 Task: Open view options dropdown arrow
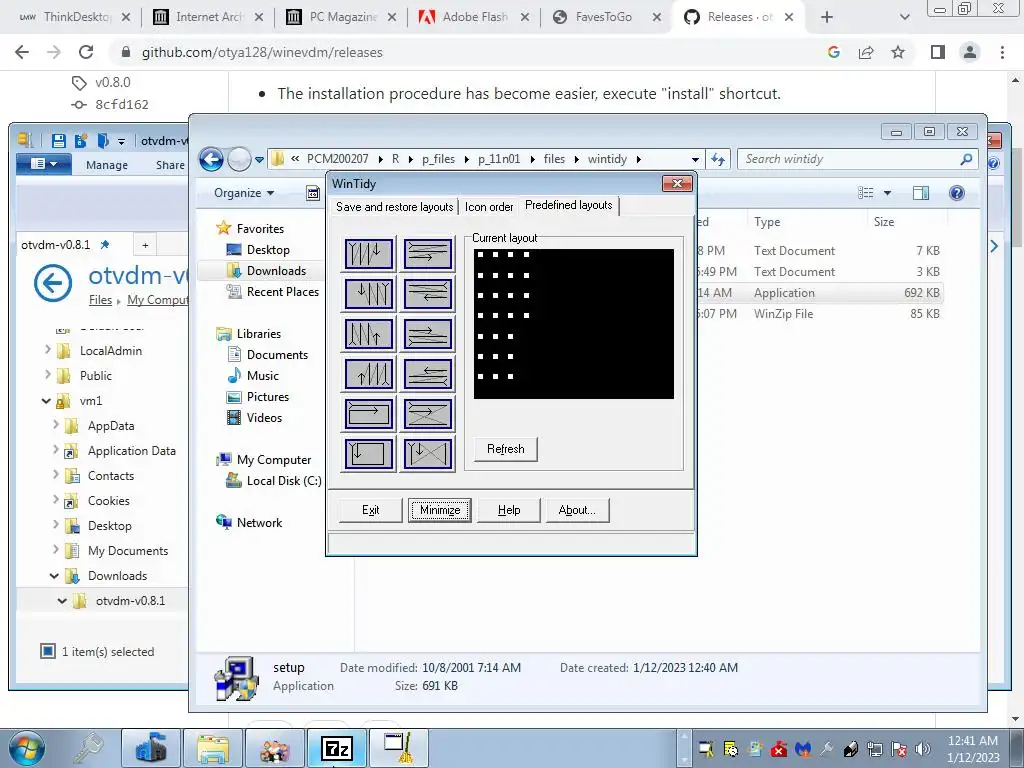coord(888,193)
